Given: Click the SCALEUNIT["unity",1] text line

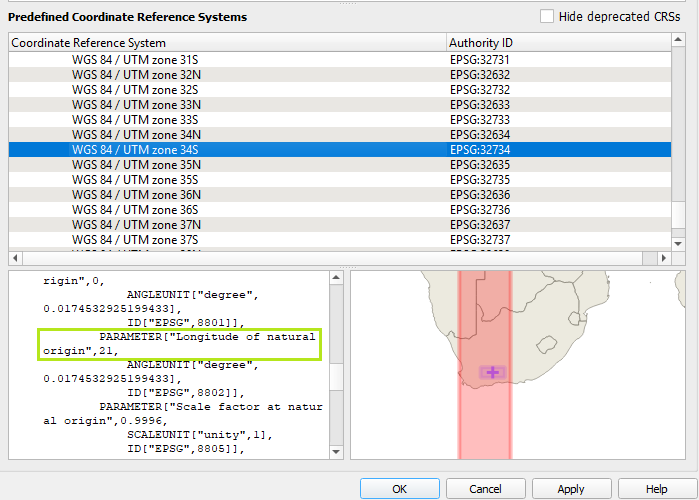Looking at the screenshot, I should (200, 434).
